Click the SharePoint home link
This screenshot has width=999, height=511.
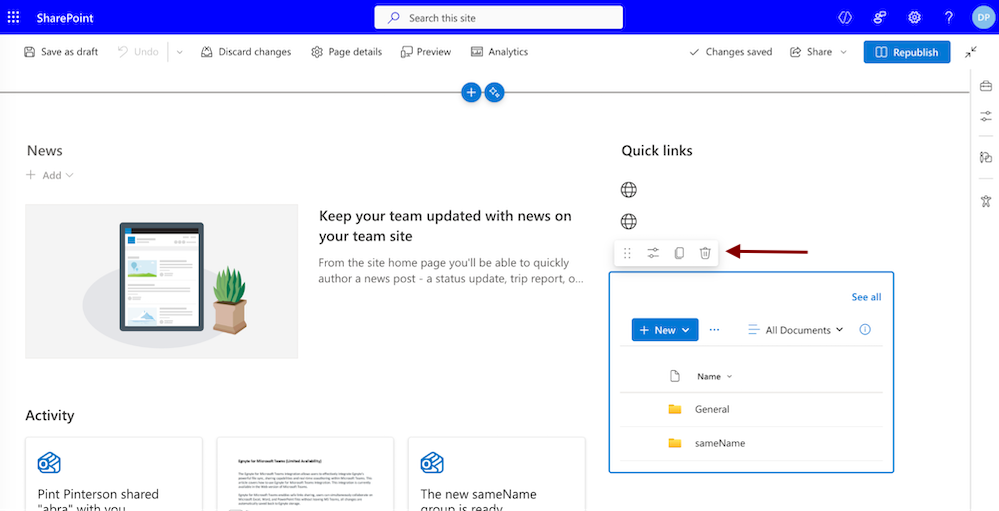(65, 18)
